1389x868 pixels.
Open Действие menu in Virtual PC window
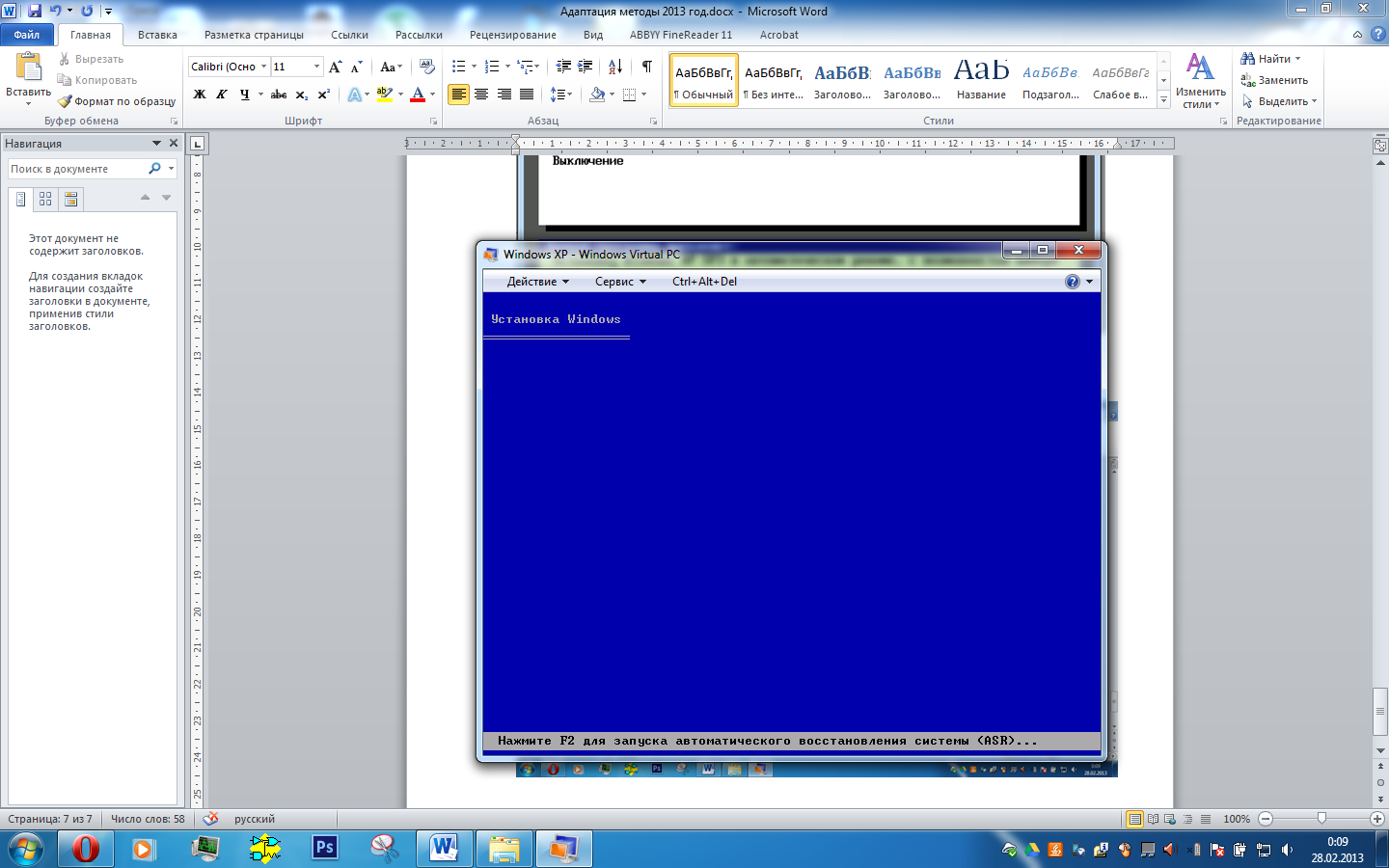click(537, 282)
